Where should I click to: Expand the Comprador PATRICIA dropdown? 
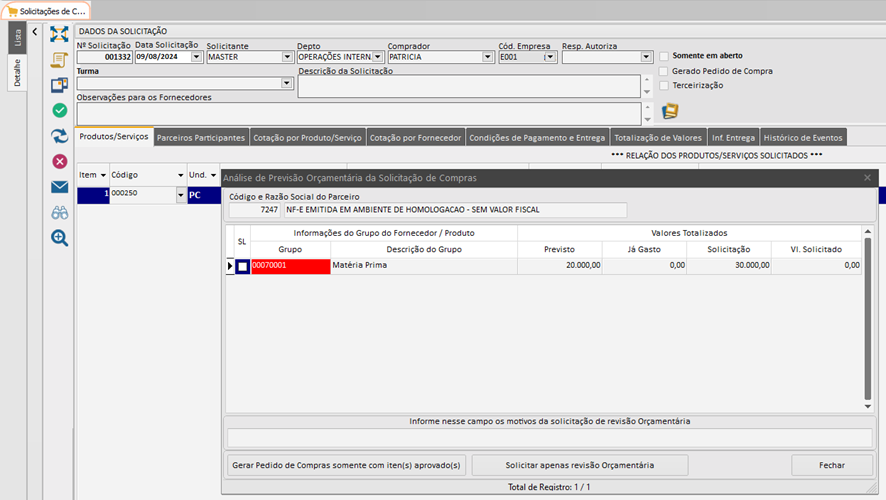coord(487,57)
